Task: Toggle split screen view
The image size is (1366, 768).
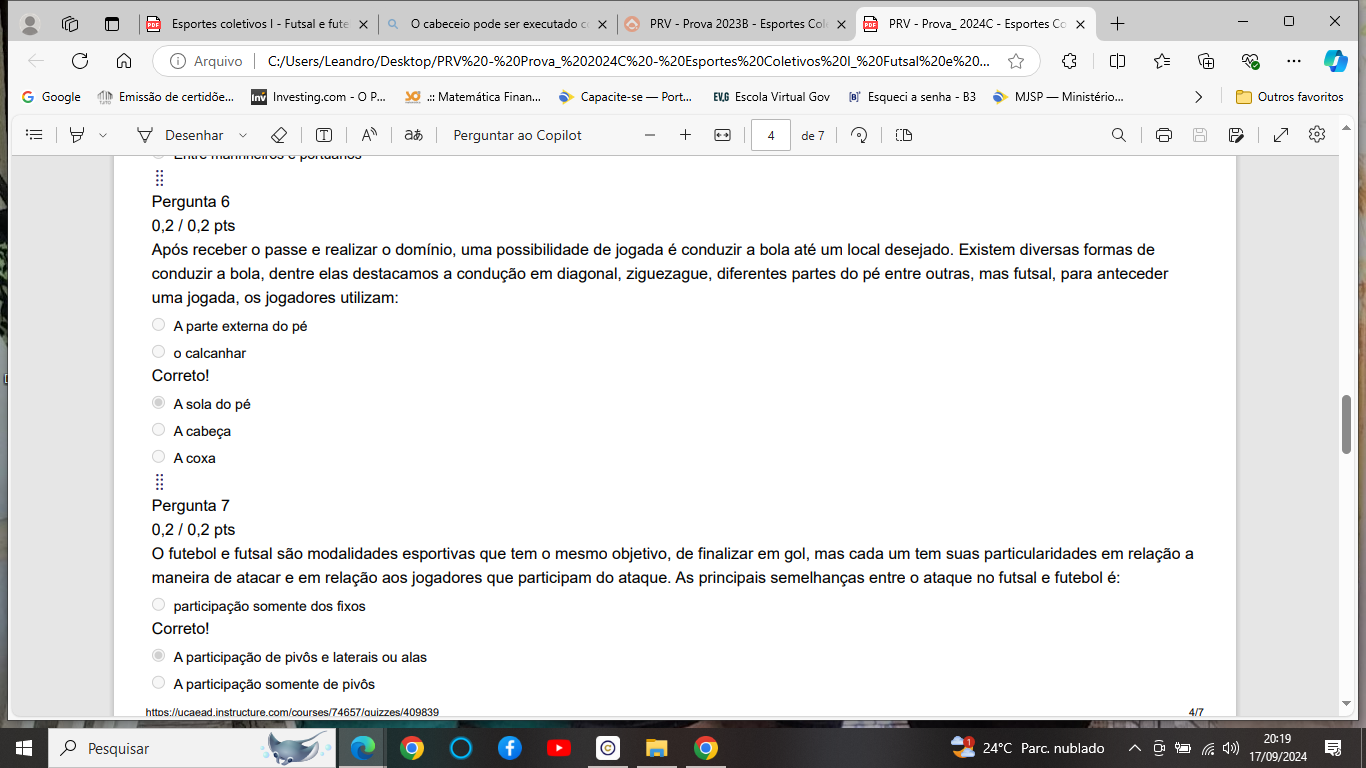Action: click(x=1118, y=61)
